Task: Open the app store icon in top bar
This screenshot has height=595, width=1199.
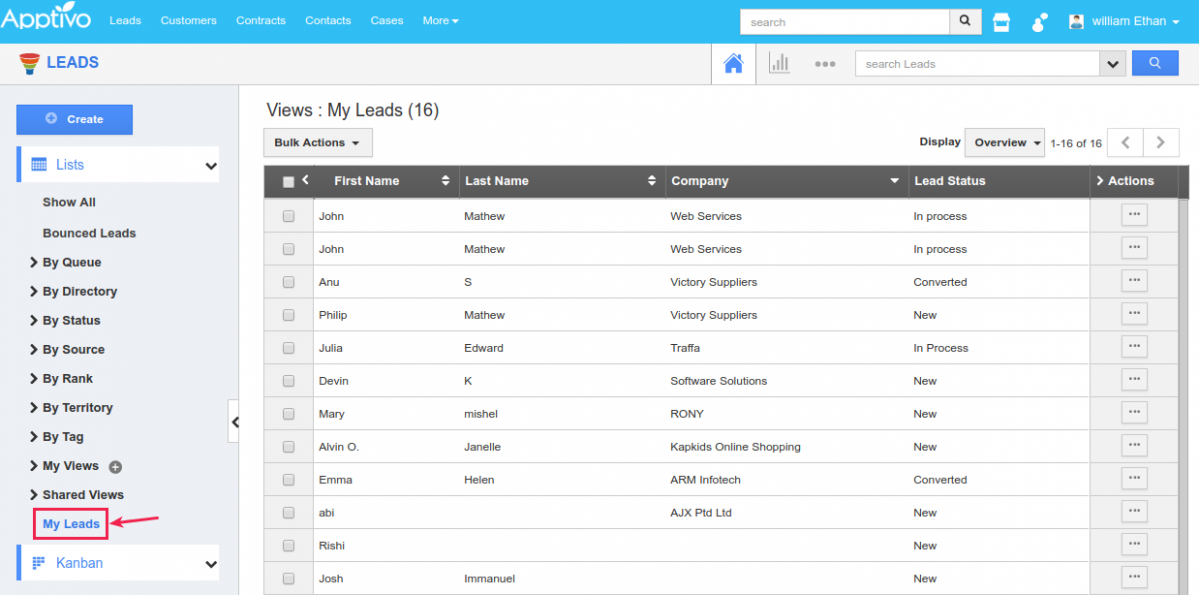Action: [x=1001, y=22]
